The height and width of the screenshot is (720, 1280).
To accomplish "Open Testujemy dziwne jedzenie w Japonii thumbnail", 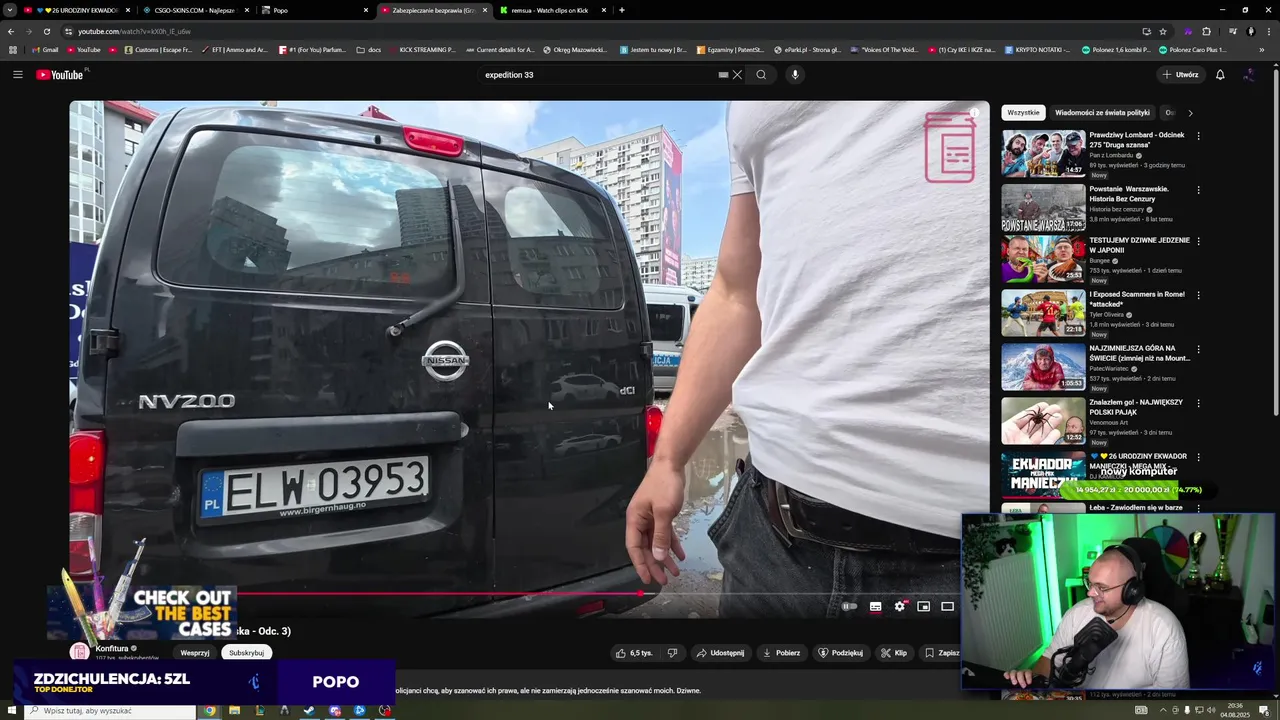I will point(1043,259).
